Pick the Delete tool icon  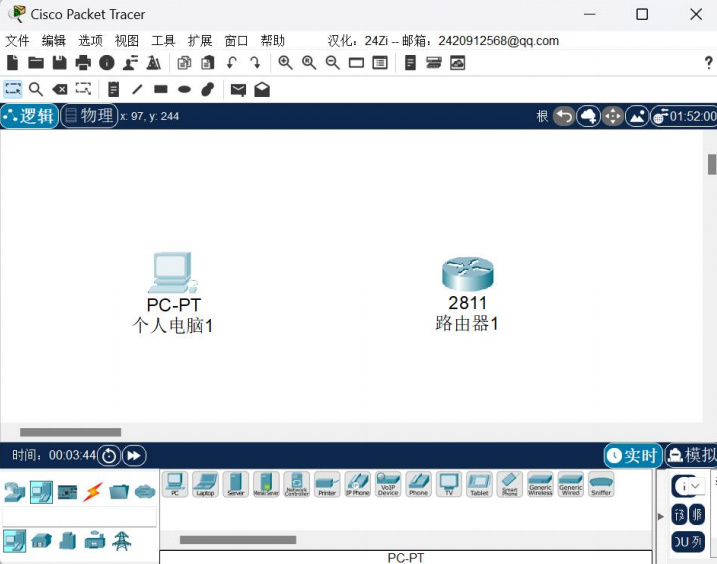click(x=60, y=89)
